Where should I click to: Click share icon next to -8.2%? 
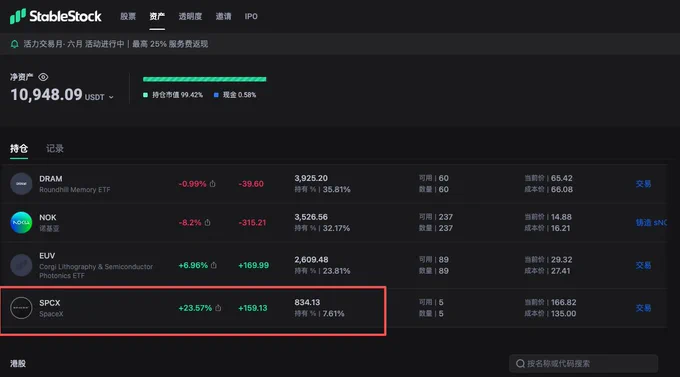207,223
